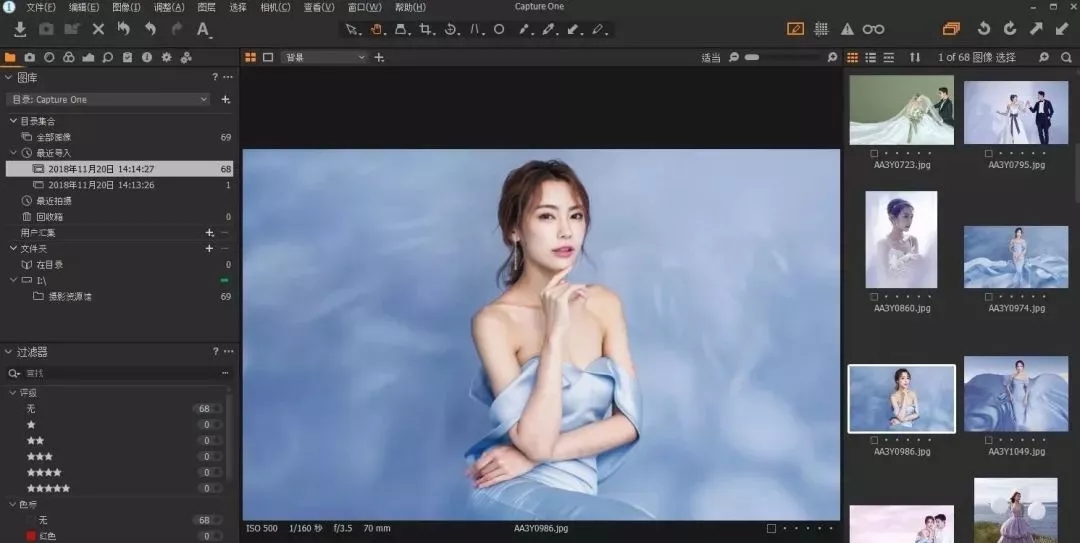Click the exposure warning triangle icon
The width and height of the screenshot is (1080, 543).
tap(847, 29)
